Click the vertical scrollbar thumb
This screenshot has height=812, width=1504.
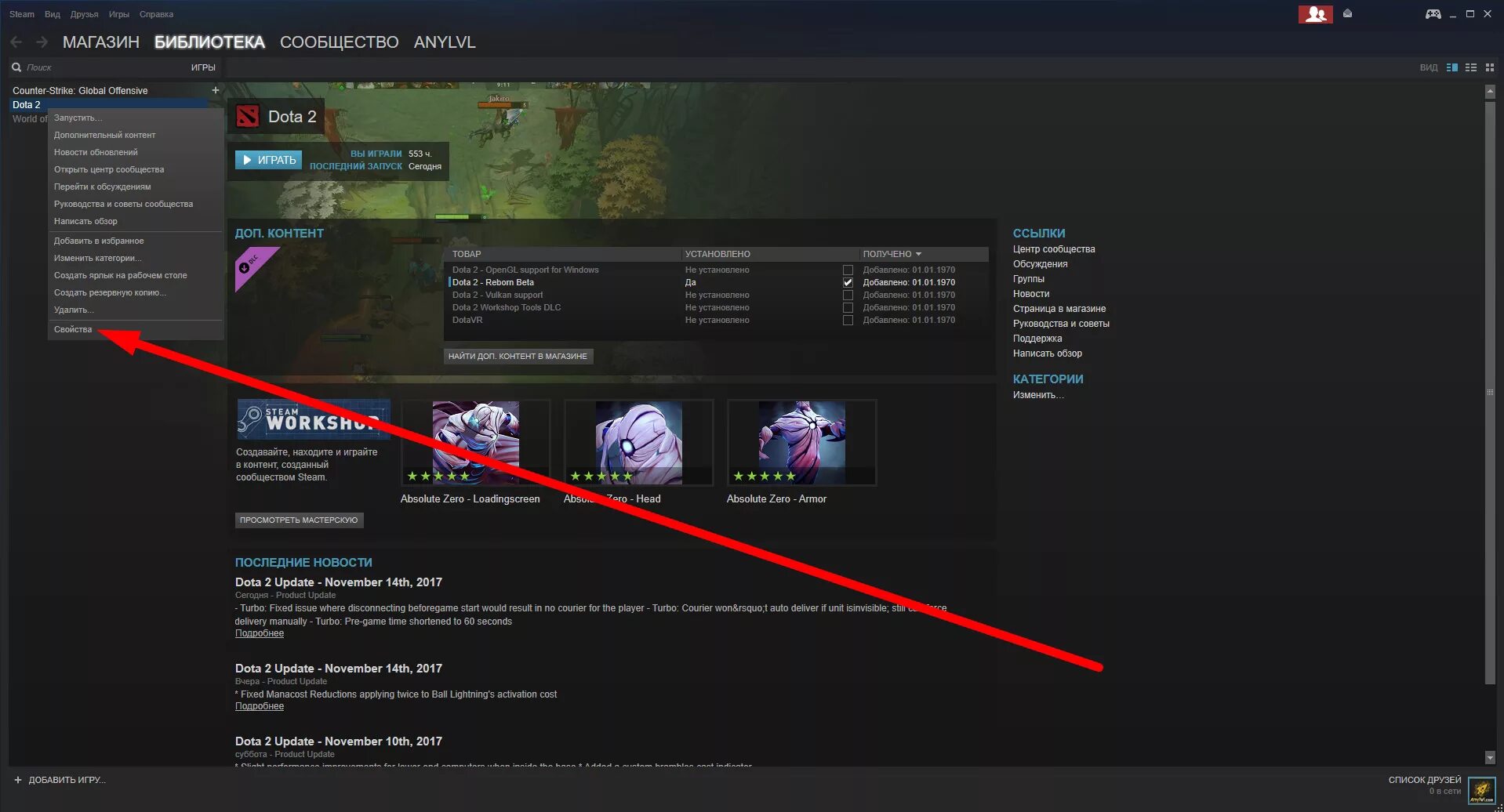[x=1490, y=392]
